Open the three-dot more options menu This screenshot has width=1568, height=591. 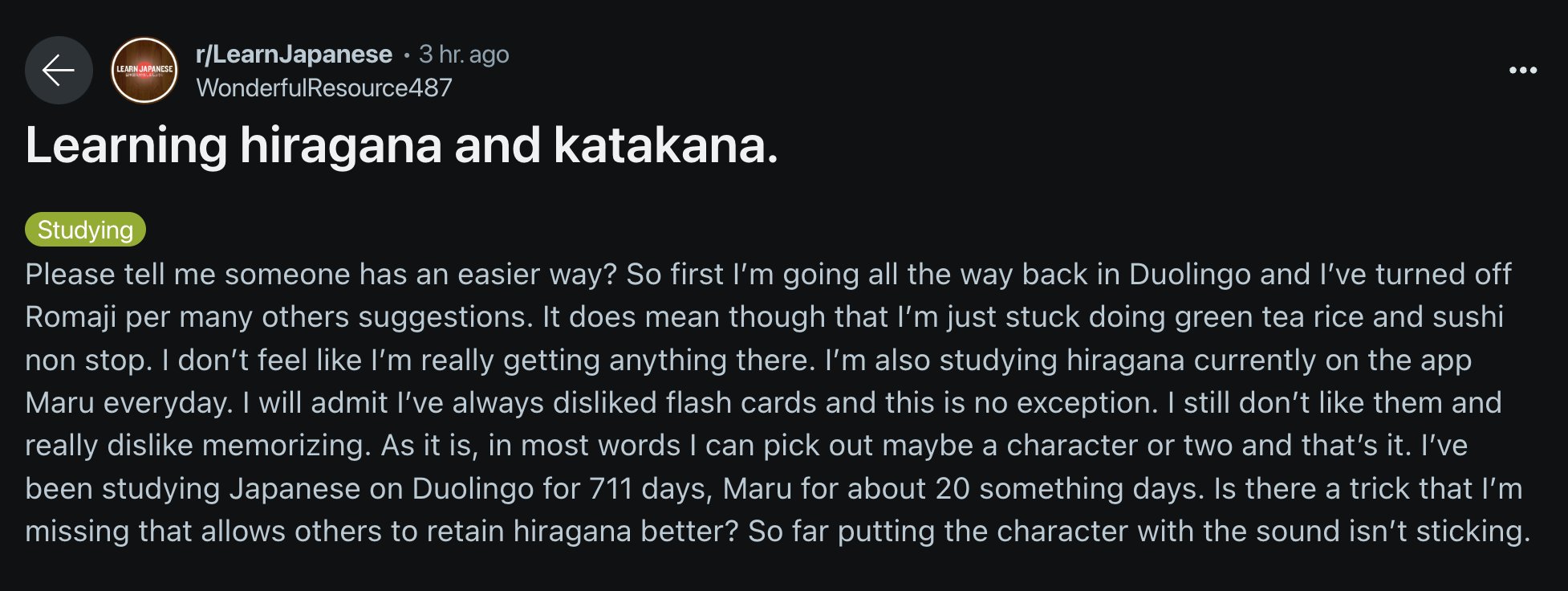pos(1522,71)
